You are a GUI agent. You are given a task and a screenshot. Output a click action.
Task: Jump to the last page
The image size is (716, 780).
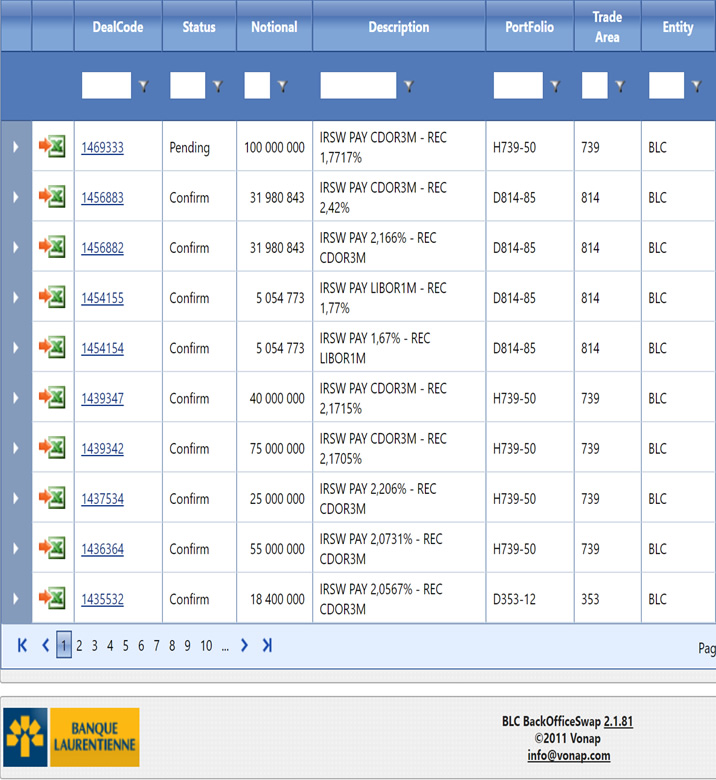pos(267,646)
